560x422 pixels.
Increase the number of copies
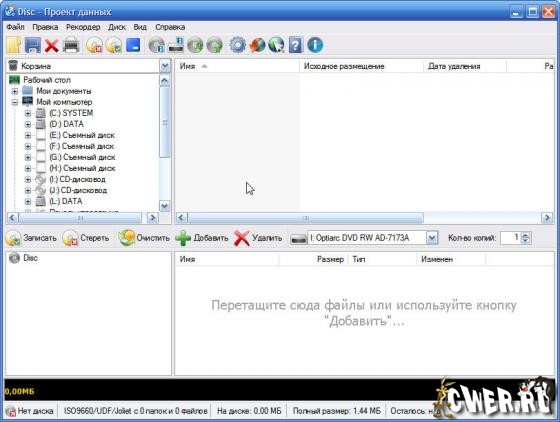click(x=525, y=235)
